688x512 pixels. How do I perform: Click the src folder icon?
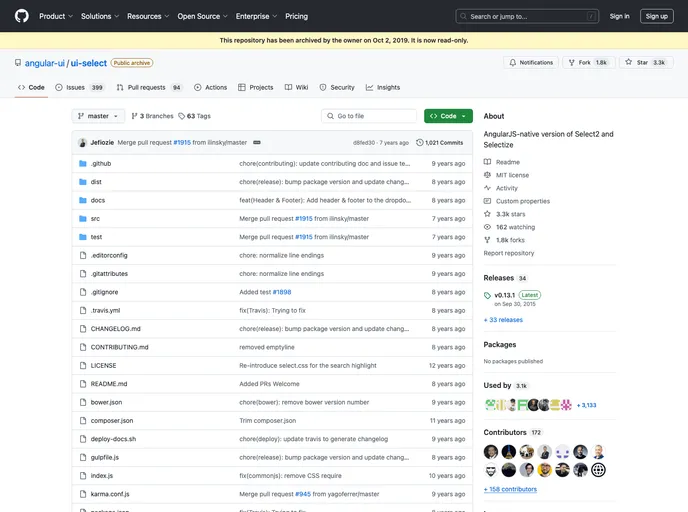coord(82,218)
